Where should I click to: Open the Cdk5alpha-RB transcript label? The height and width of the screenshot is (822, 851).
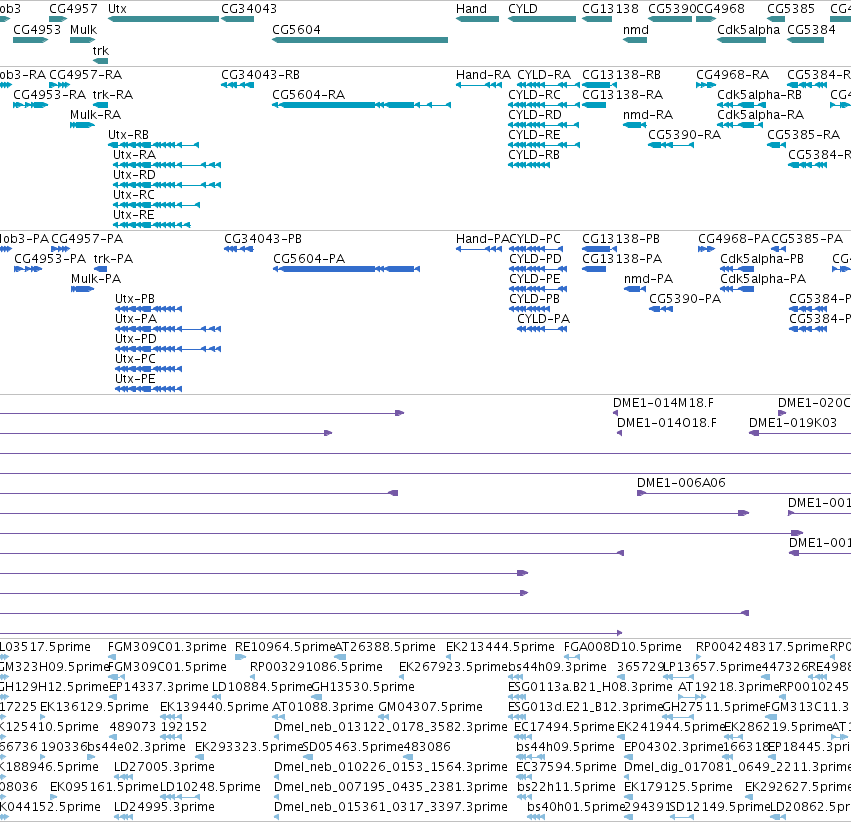click(x=759, y=94)
